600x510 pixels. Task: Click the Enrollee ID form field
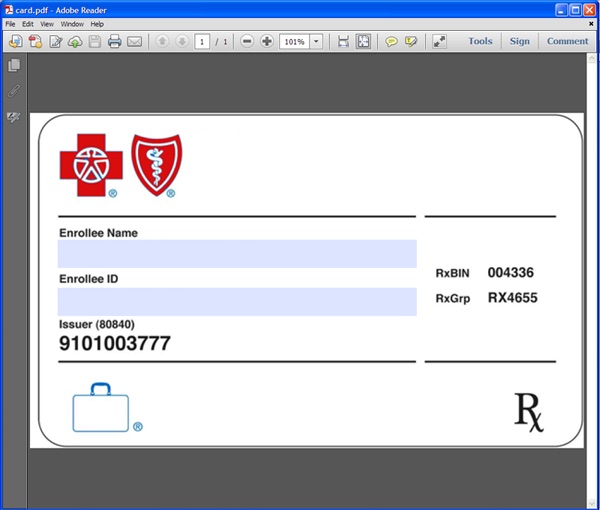click(237, 302)
